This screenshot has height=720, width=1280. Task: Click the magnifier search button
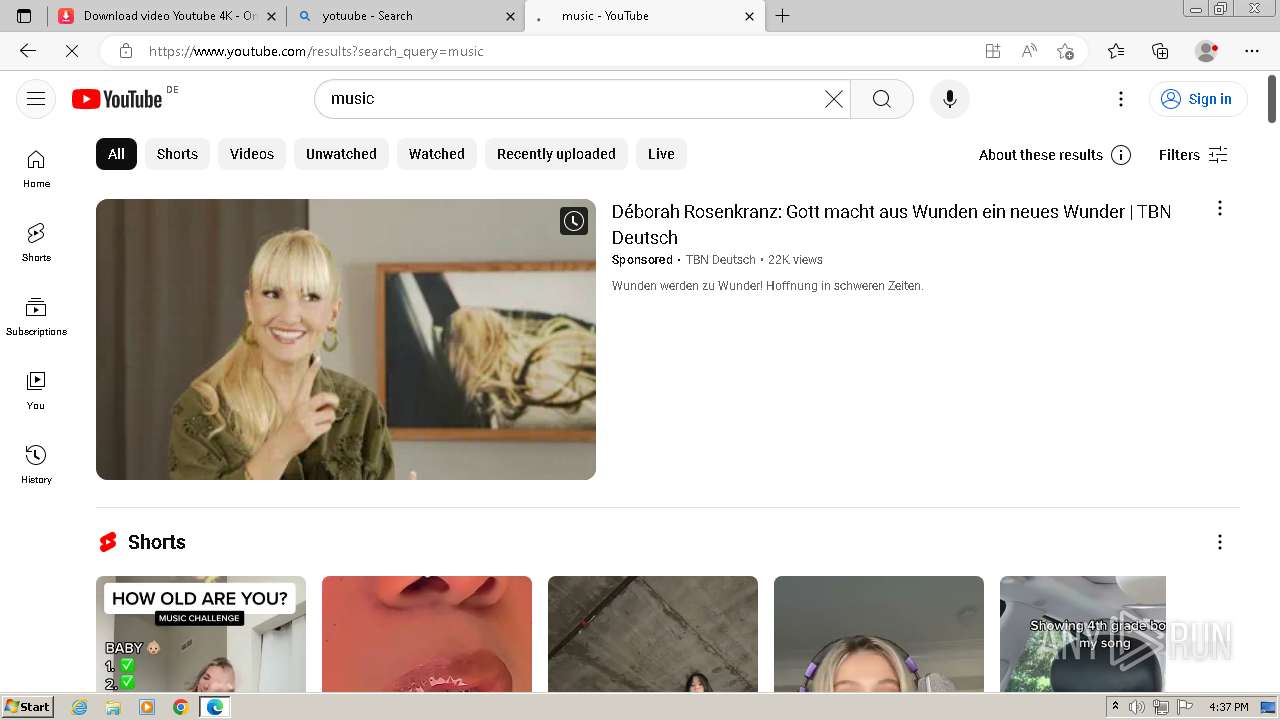point(881,99)
